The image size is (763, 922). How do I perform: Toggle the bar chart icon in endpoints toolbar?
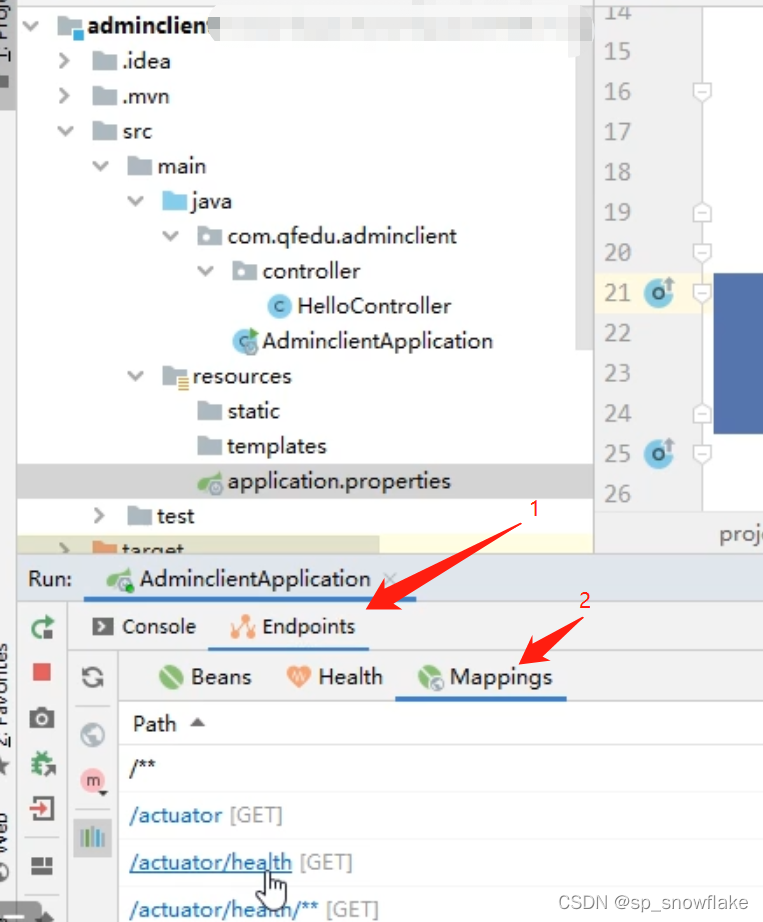[x=93, y=837]
